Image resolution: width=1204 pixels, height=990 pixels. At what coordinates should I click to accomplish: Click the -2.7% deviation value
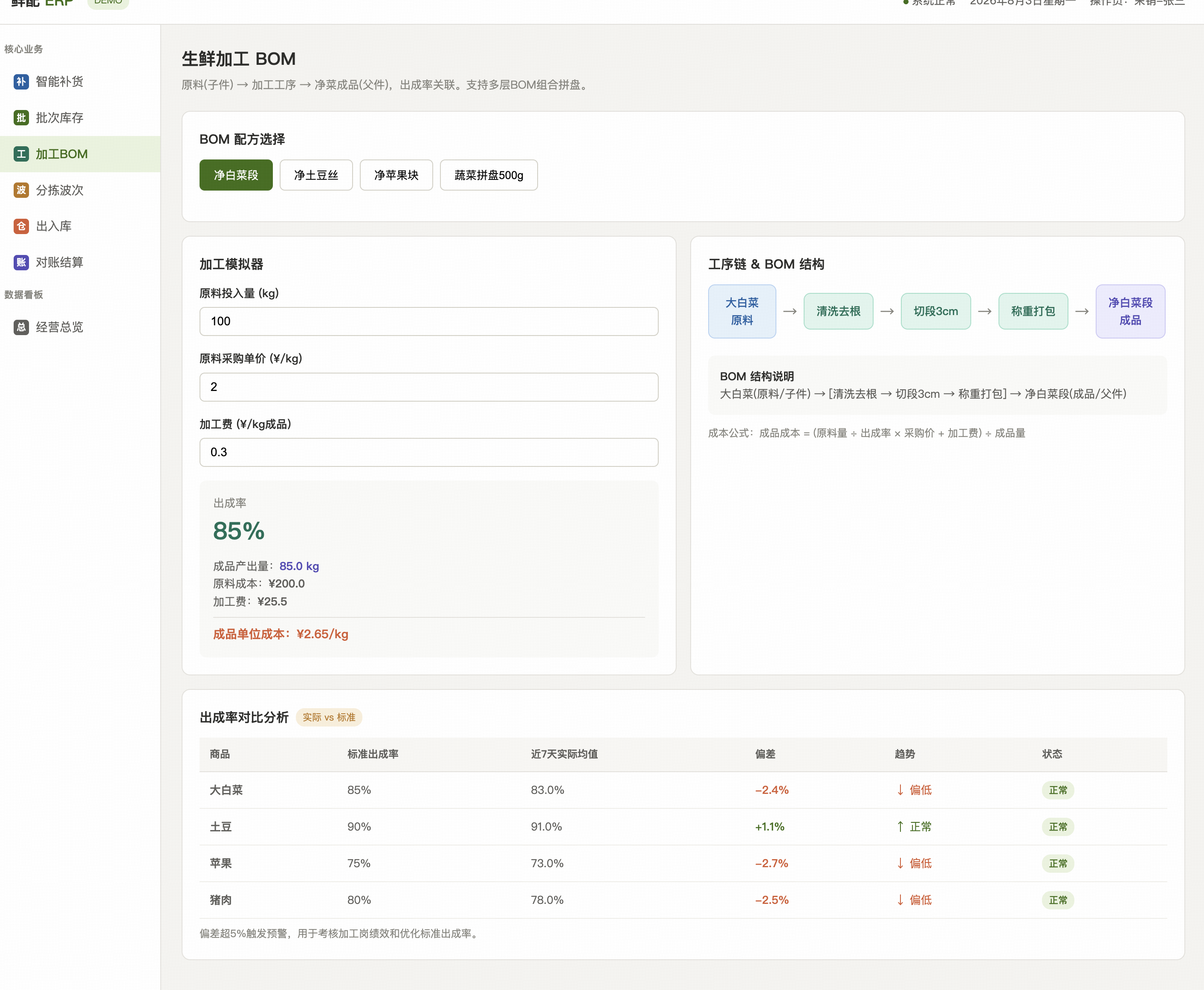pyautogui.click(x=772, y=863)
